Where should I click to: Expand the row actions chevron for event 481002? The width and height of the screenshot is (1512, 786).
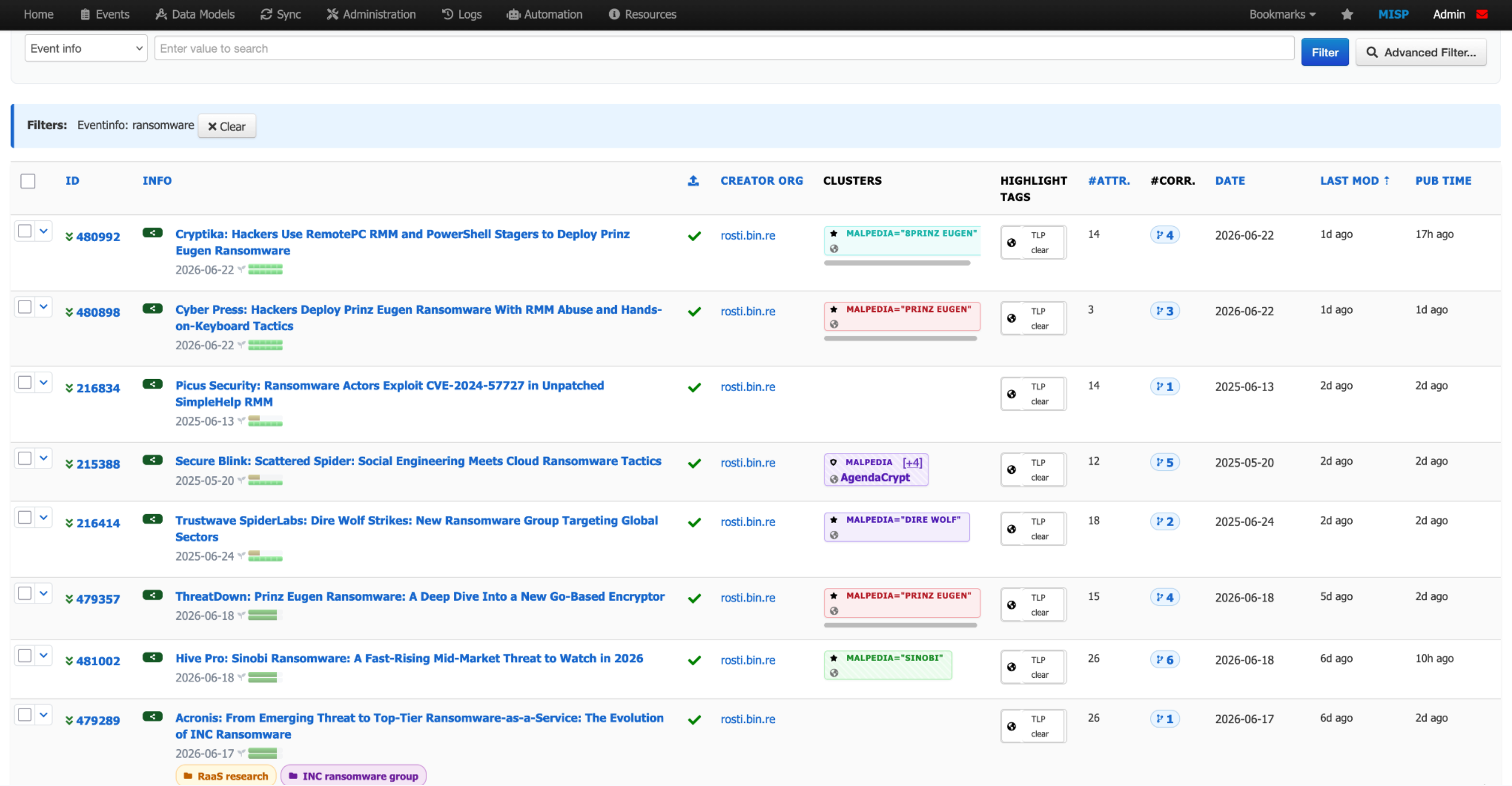pyautogui.click(x=44, y=655)
